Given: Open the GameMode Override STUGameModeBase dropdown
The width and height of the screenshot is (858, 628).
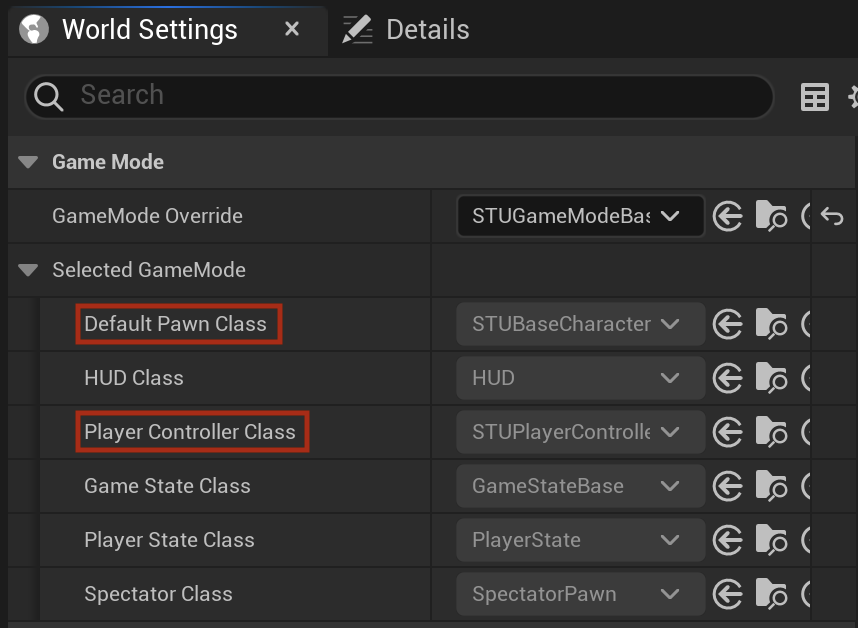Looking at the screenshot, I should pyautogui.click(x=580, y=216).
